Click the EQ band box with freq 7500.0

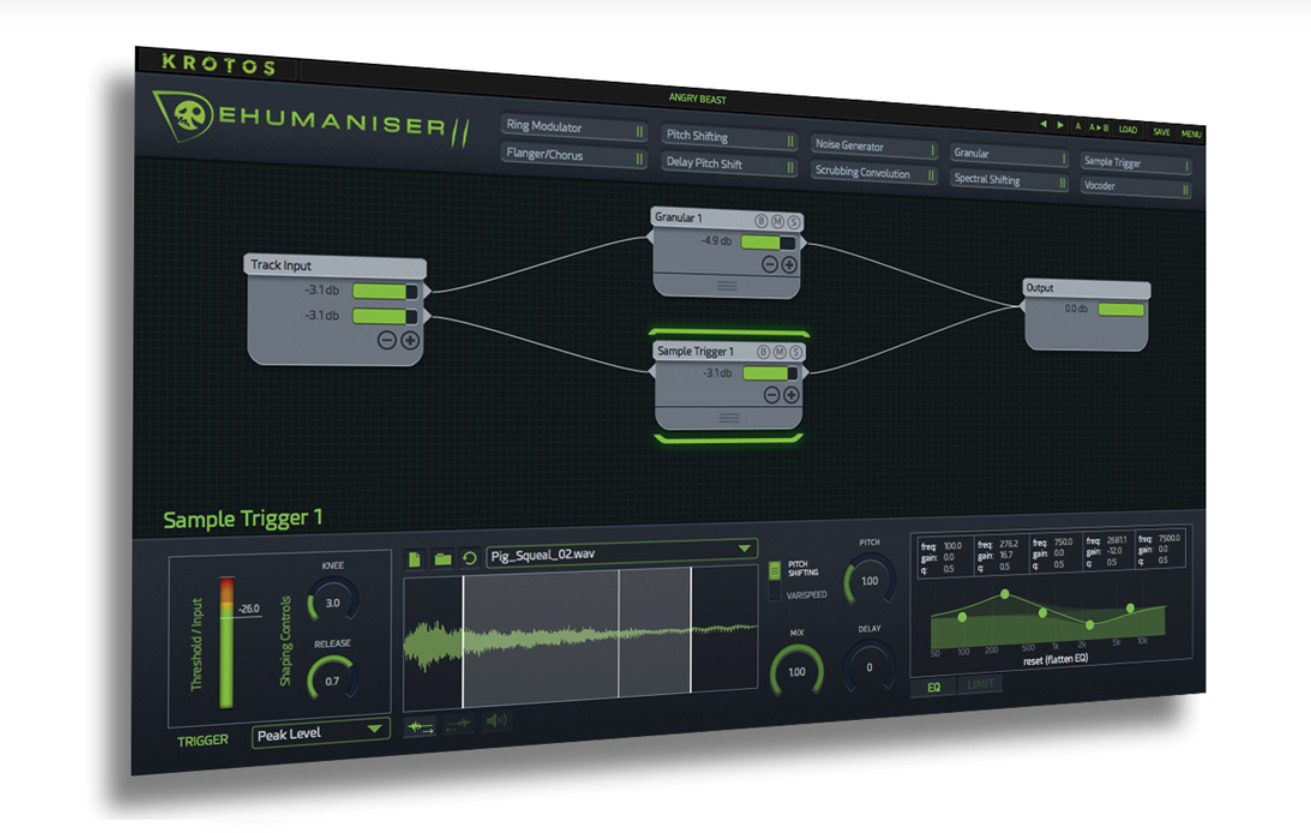point(1159,550)
